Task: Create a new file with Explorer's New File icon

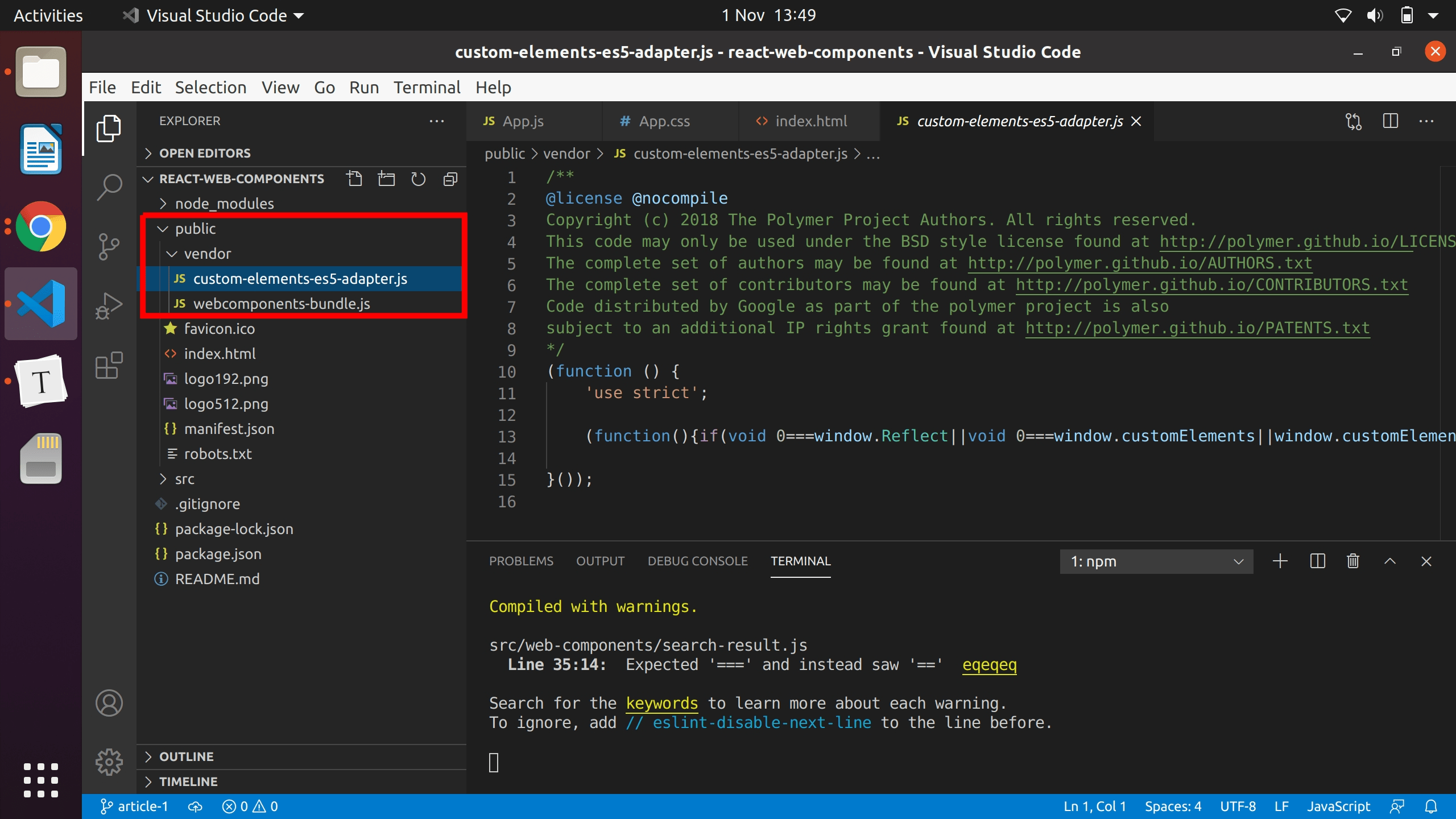Action: pyautogui.click(x=355, y=178)
